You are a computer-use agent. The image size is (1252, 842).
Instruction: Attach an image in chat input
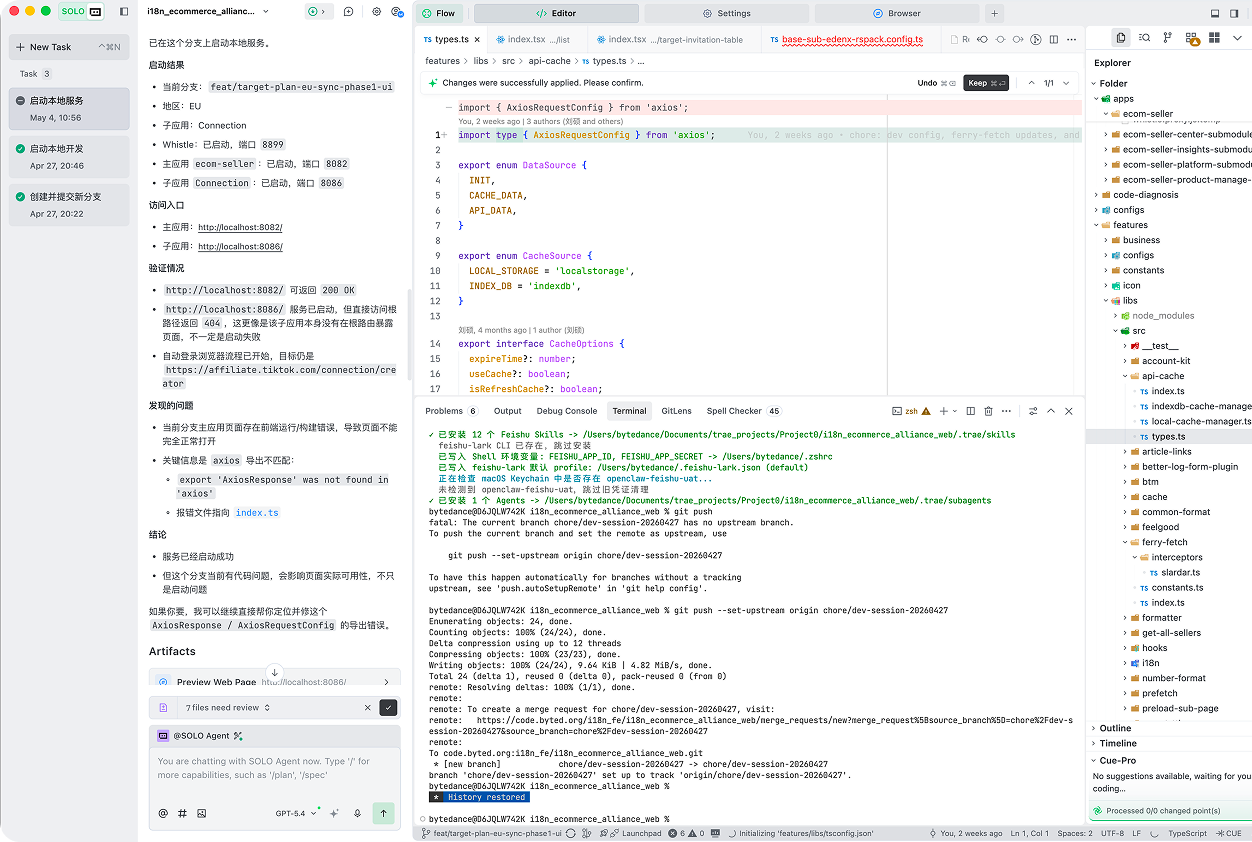(201, 814)
